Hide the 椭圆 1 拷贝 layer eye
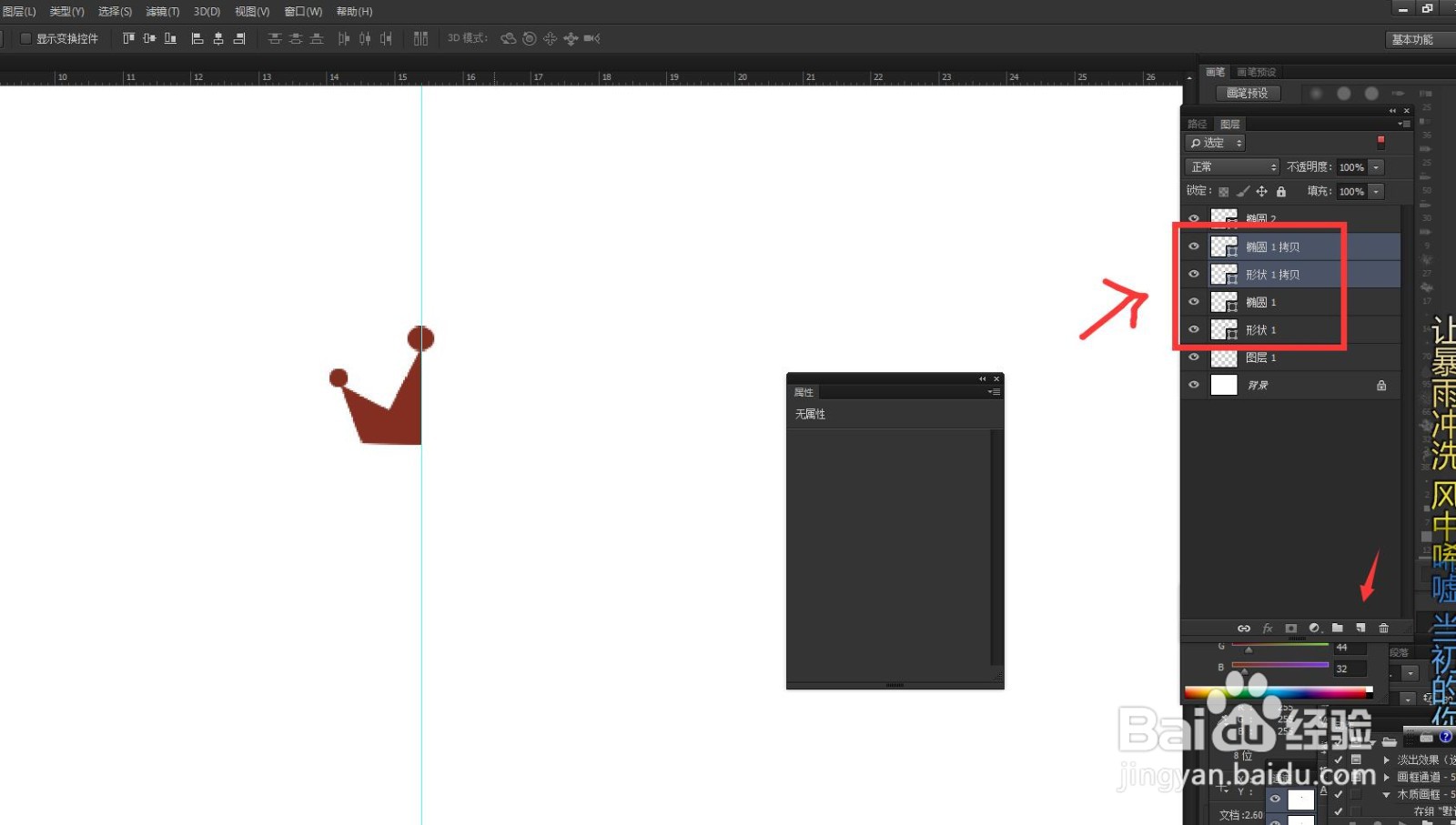Image resolution: width=1456 pixels, height=825 pixels. (1194, 246)
